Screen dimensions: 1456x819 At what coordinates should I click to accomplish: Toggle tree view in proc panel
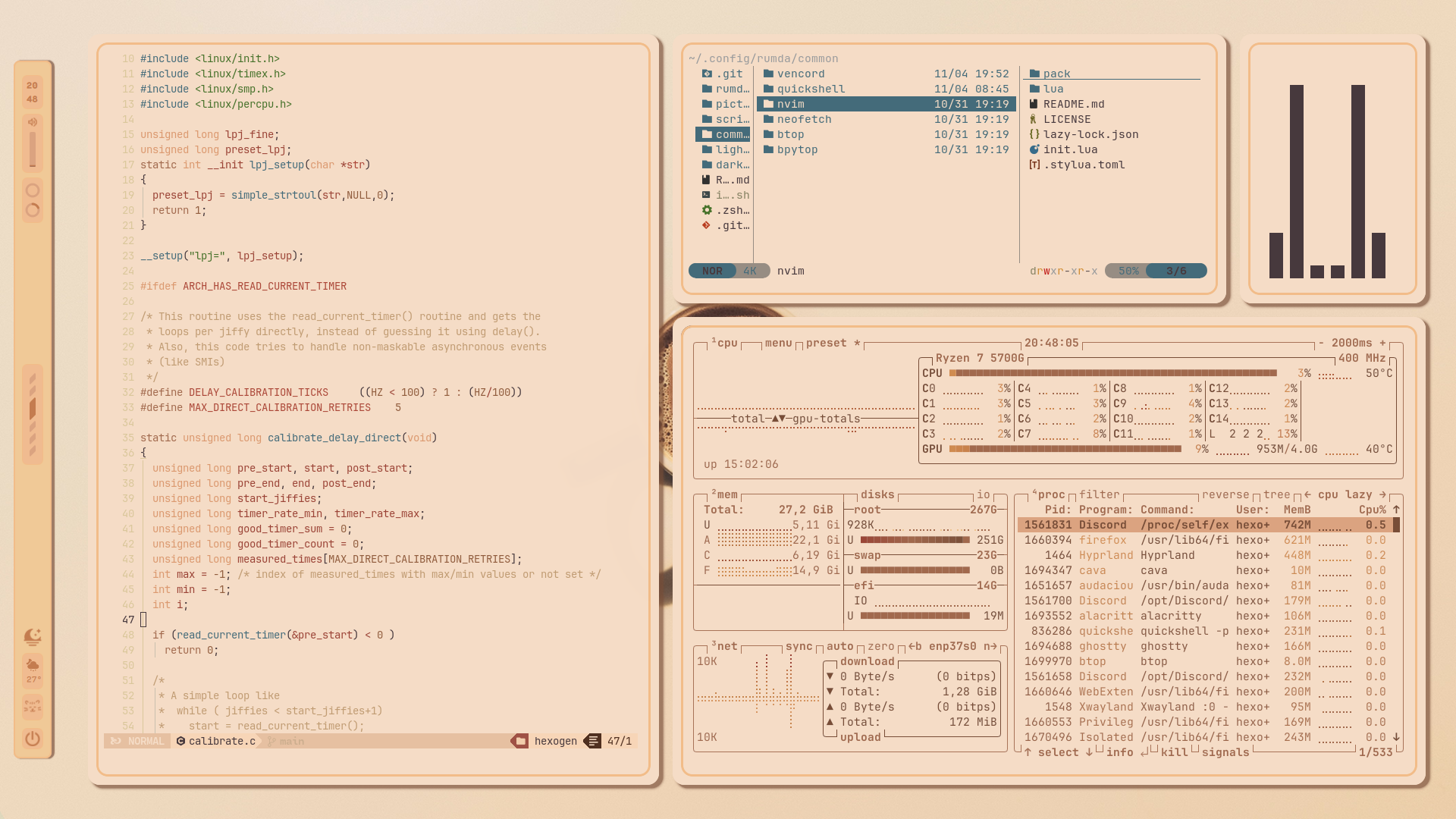tap(1276, 494)
